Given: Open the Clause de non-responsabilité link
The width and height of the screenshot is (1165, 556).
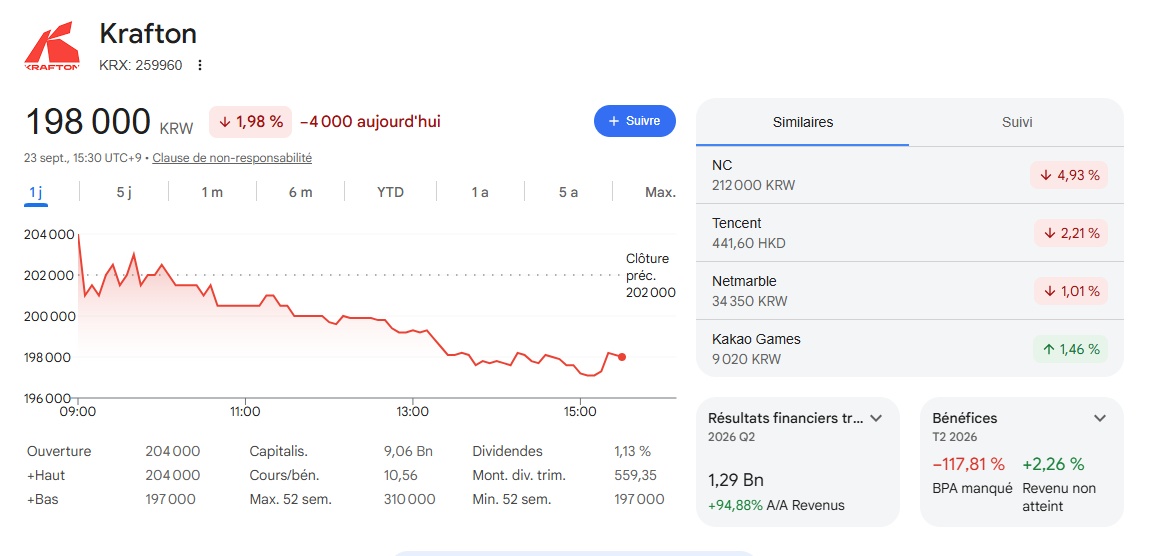Looking at the screenshot, I should click(x=232, y=158).
